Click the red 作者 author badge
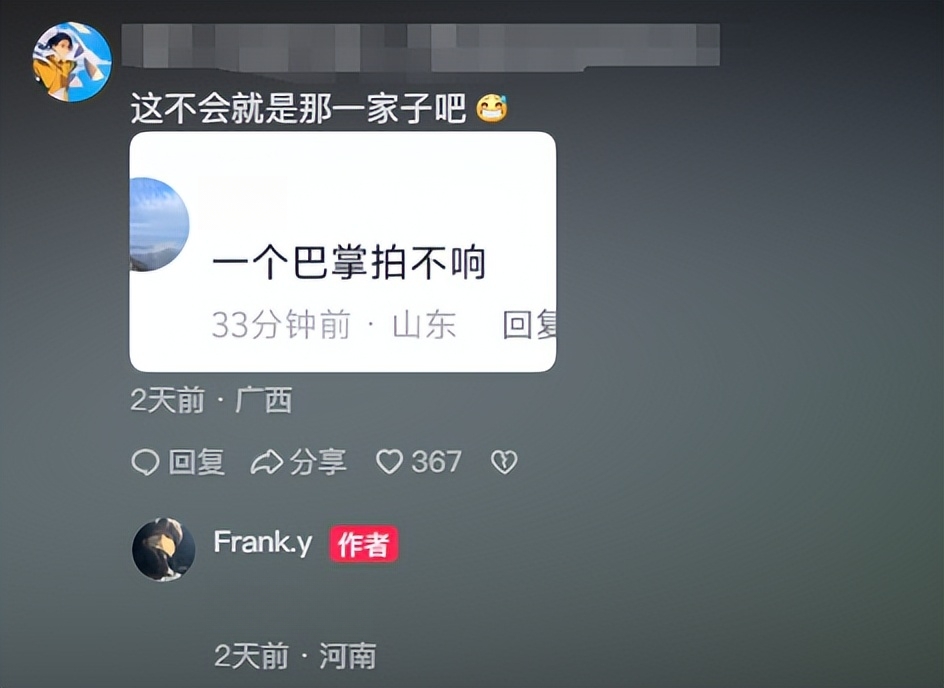Viewport: 944px width, 688px height. [x=364, y=544]
